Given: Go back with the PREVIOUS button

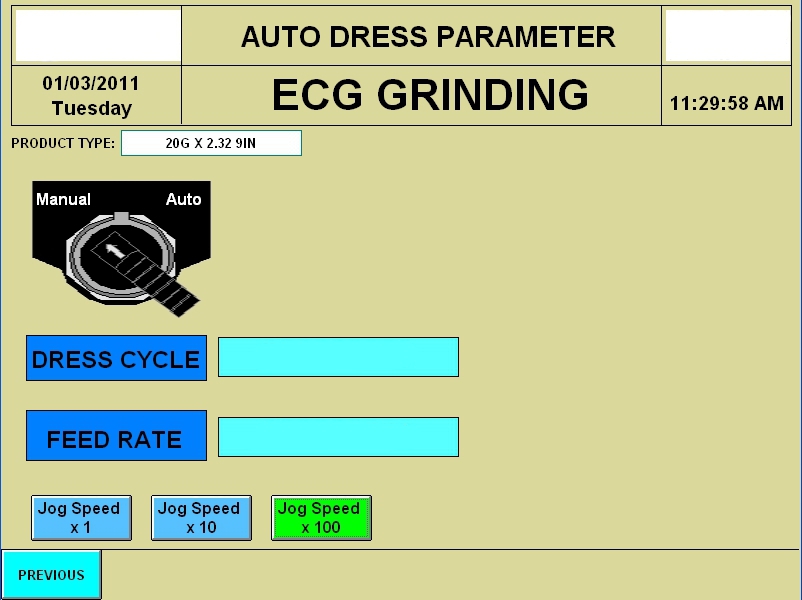Looking at the screenshot, I should coord(51,575).
